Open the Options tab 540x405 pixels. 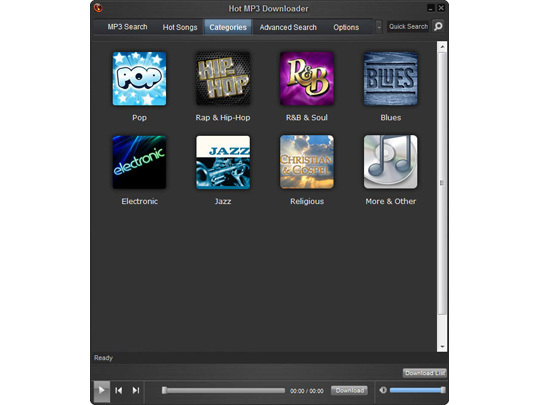tap(346, 27)
